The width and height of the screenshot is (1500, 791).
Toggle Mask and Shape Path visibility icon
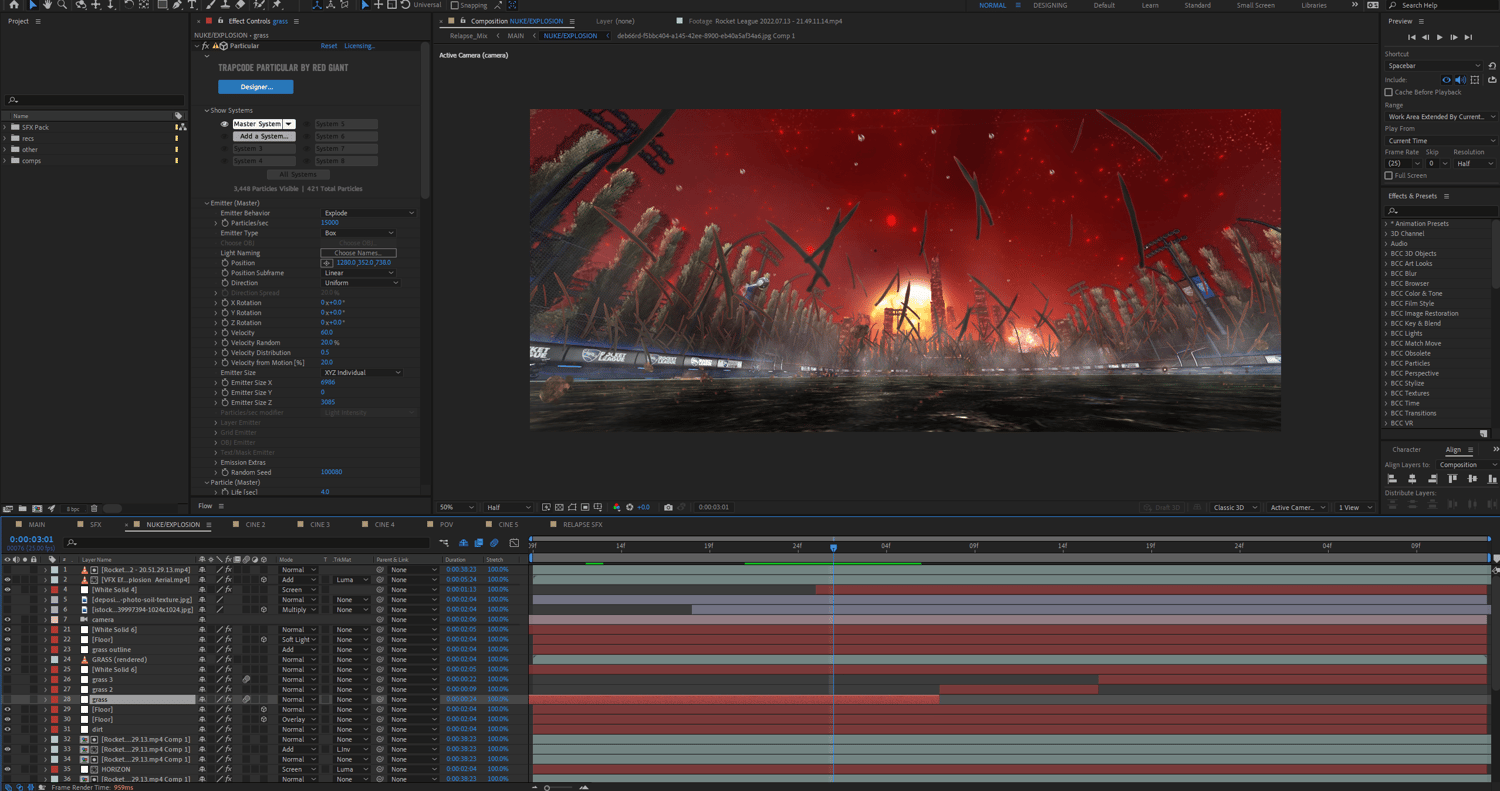pyautogui.click(x=572, y=507)
